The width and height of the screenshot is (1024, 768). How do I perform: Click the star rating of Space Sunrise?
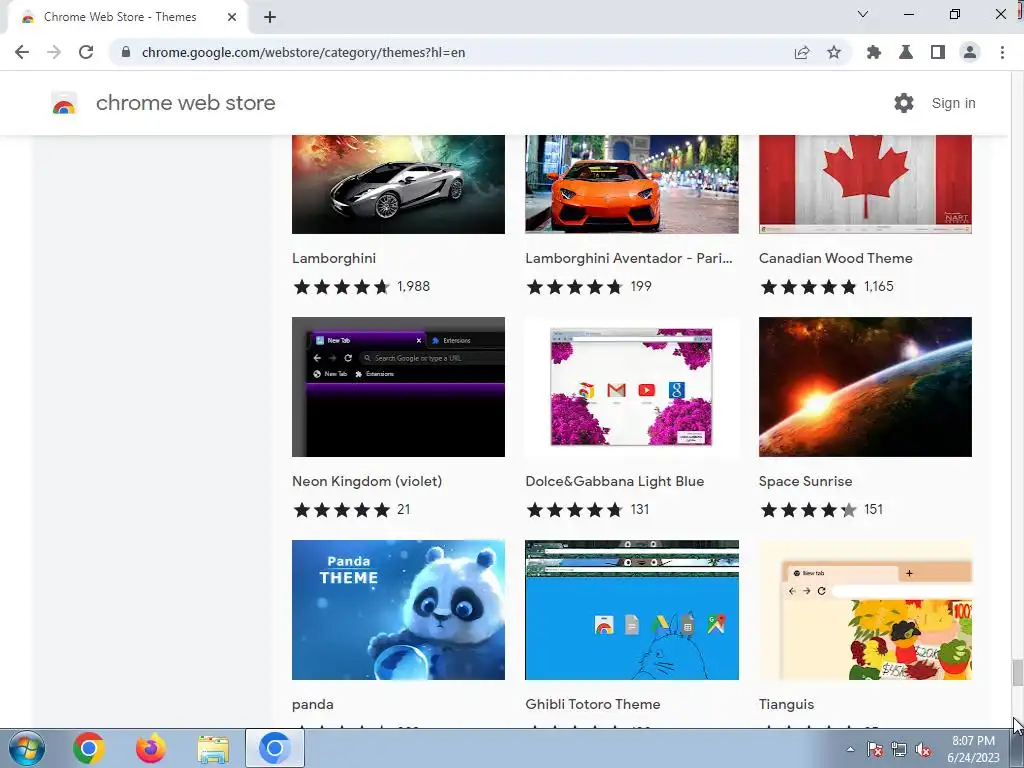coord(808,510)
